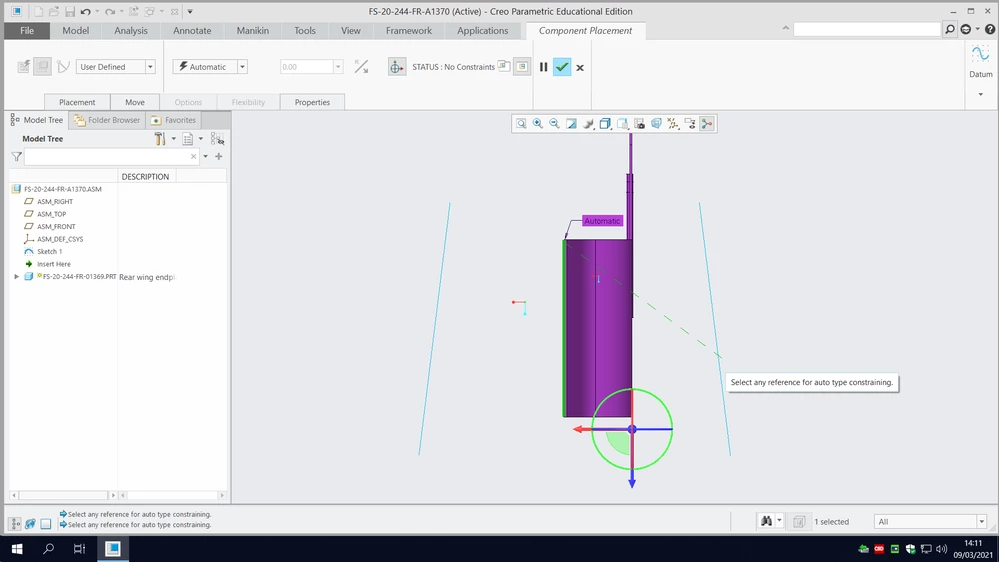Screen dimensions: 999x562
Task: Click the ribbon command search field
Action: click(867, 29)
